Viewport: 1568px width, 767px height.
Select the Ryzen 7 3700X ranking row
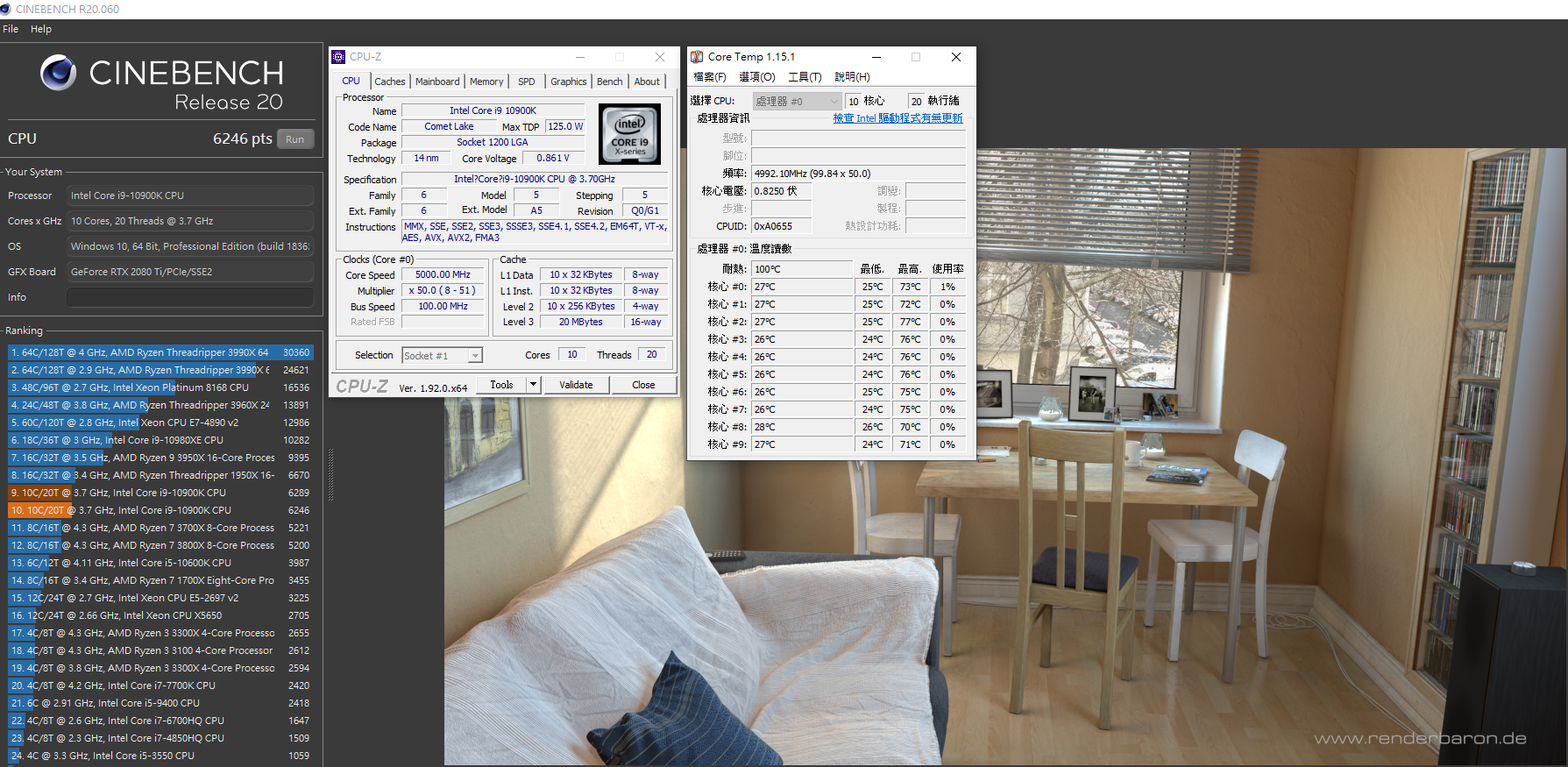[160, 528]
